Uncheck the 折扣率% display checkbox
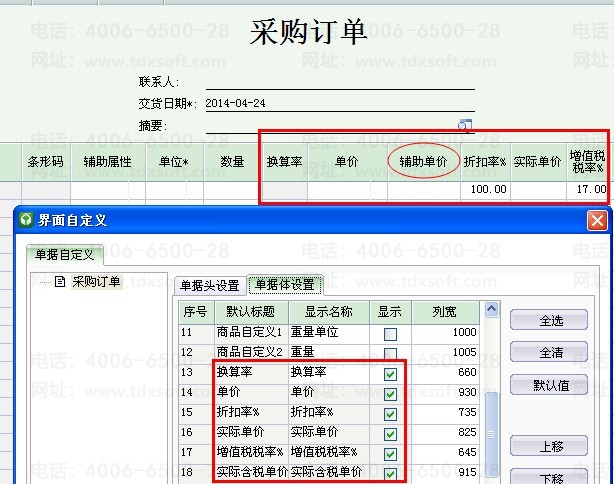This screenshot has height=484, width=614. [390, 413]
